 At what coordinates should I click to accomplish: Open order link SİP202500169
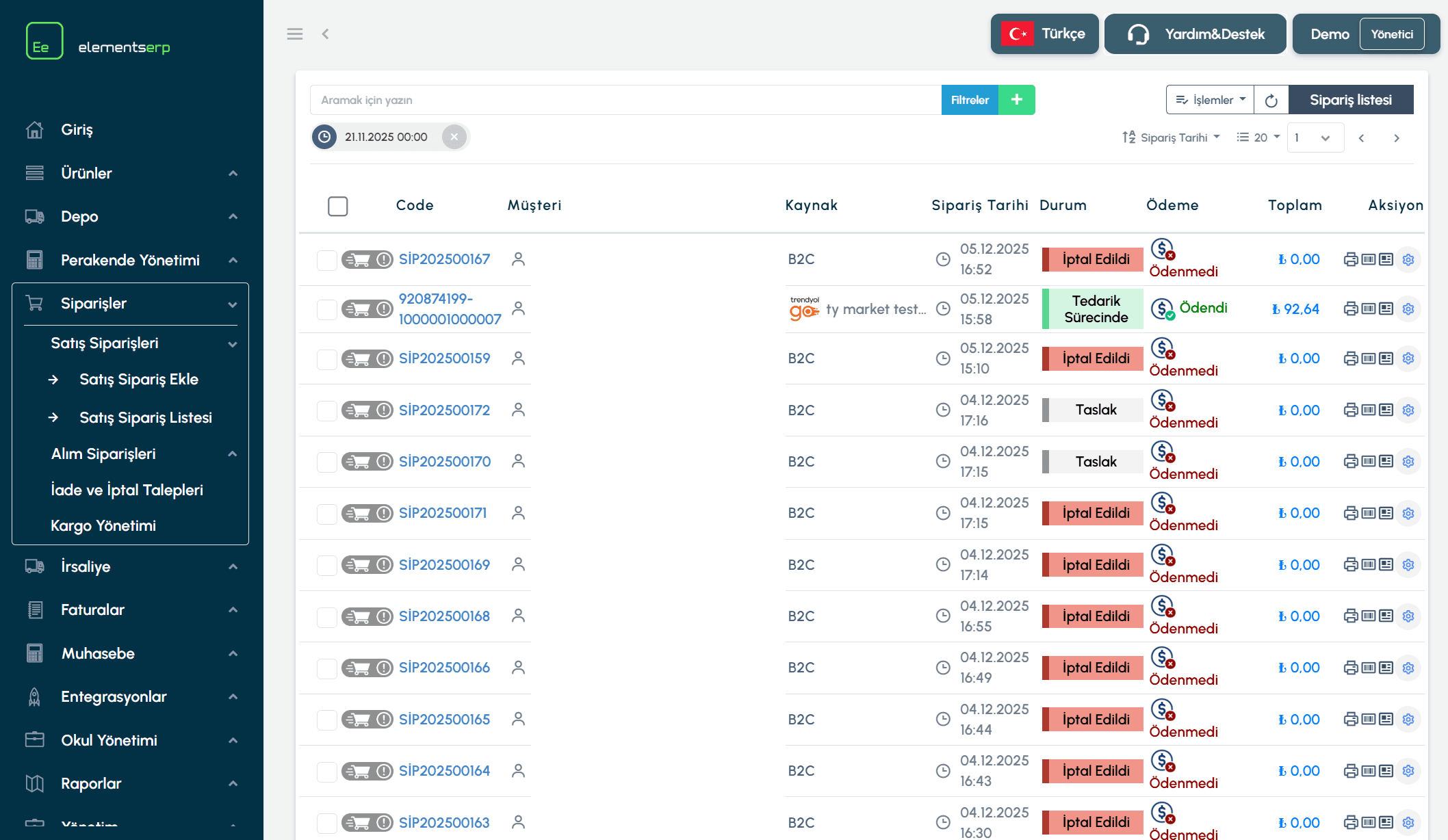(444, 565)
